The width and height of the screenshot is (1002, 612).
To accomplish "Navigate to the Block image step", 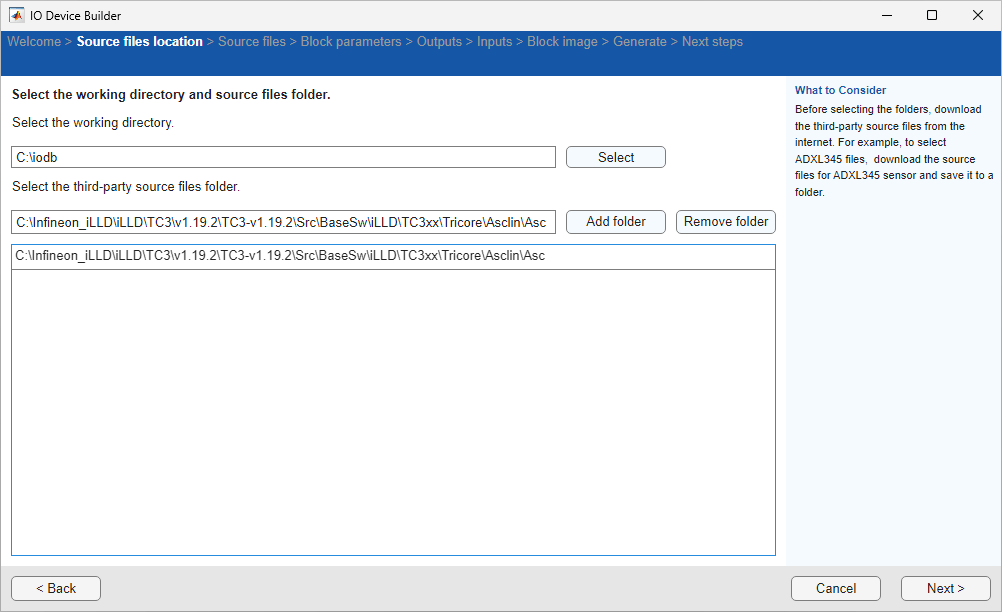I will click(562, 42).
